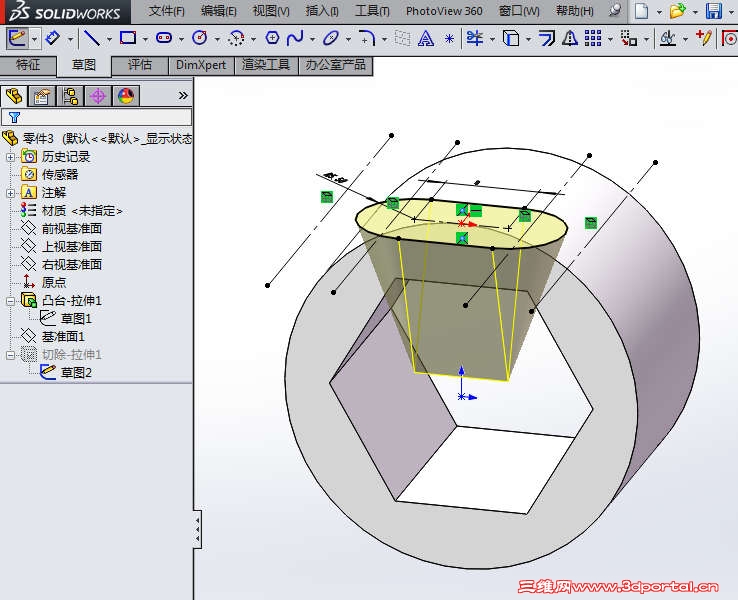Open the 编辑(E) menu
Viewport: 738px width, 600px height.
[218, 10]
